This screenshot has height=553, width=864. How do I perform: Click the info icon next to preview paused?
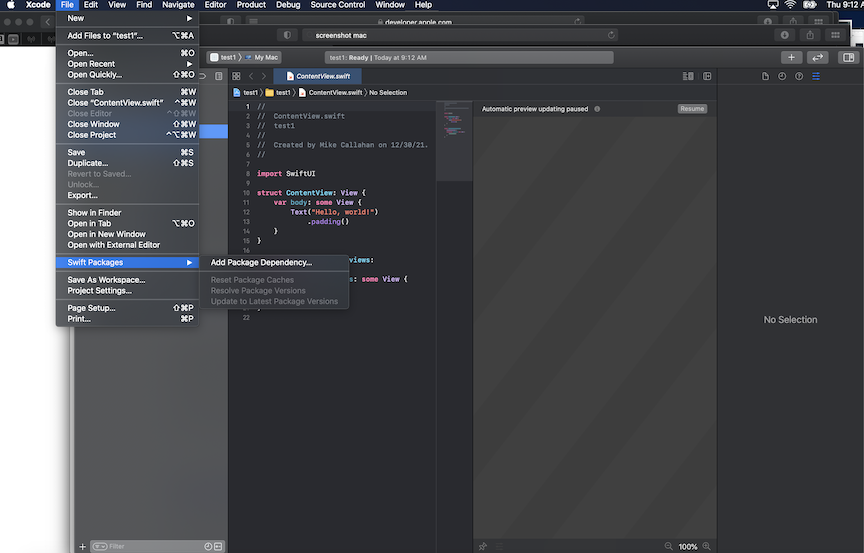click(x=597, y=109)
